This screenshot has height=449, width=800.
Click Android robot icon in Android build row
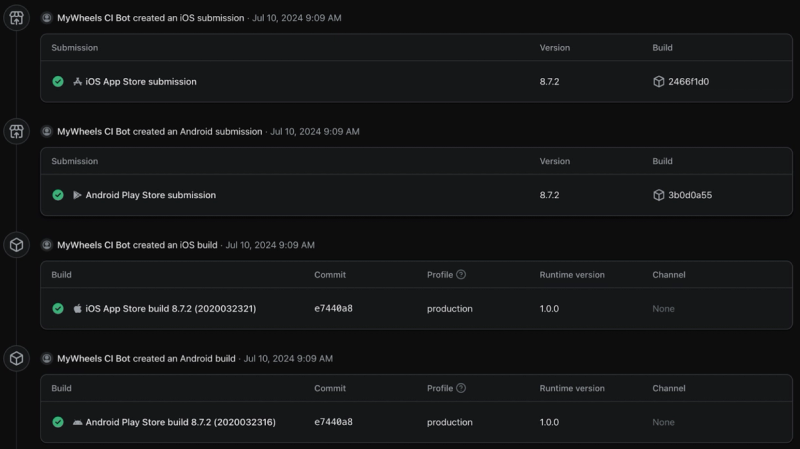click(78, 422)
